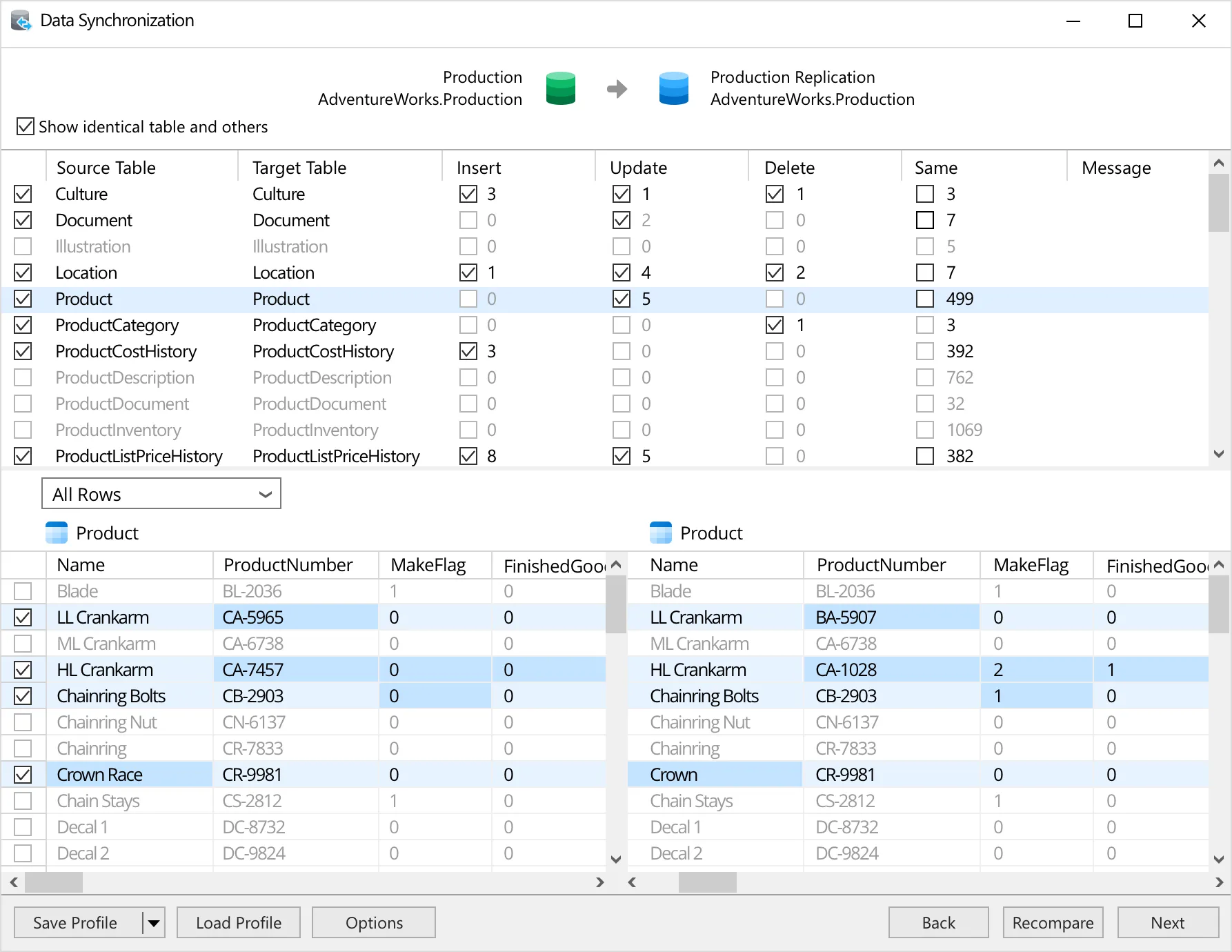The image size is (1232, 952).
Task: Click the right grid vertical scroll down arrow
Action: click(1219, 859)
